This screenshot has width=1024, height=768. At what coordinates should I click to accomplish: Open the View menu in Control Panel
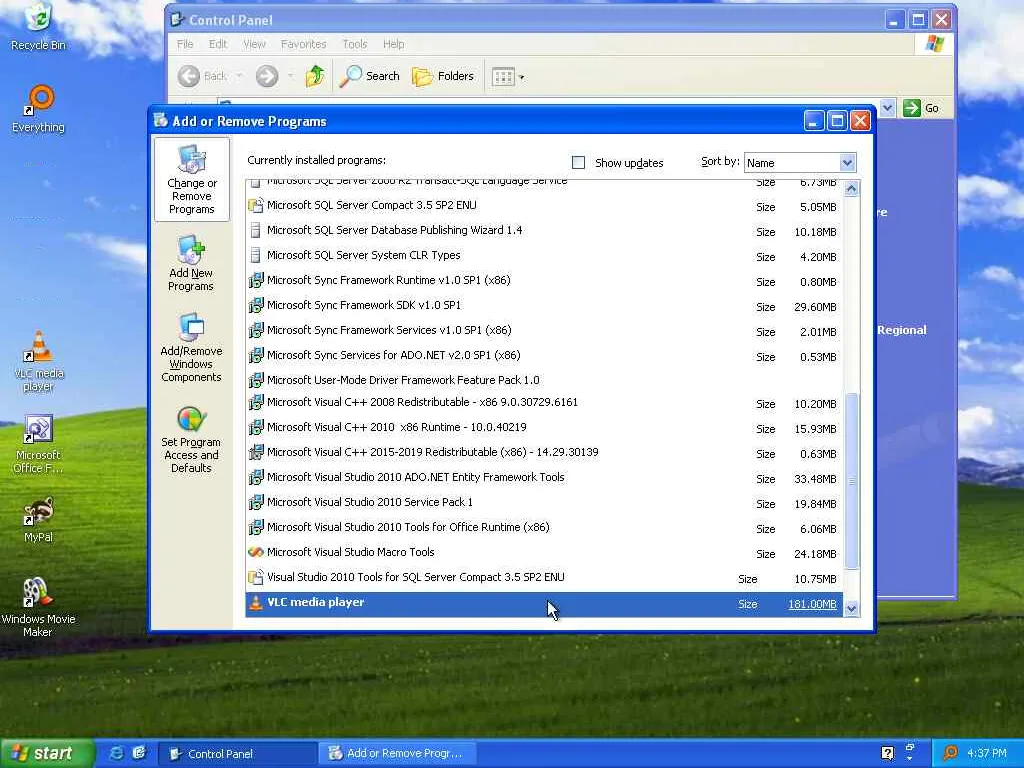[x=254, y=44]
